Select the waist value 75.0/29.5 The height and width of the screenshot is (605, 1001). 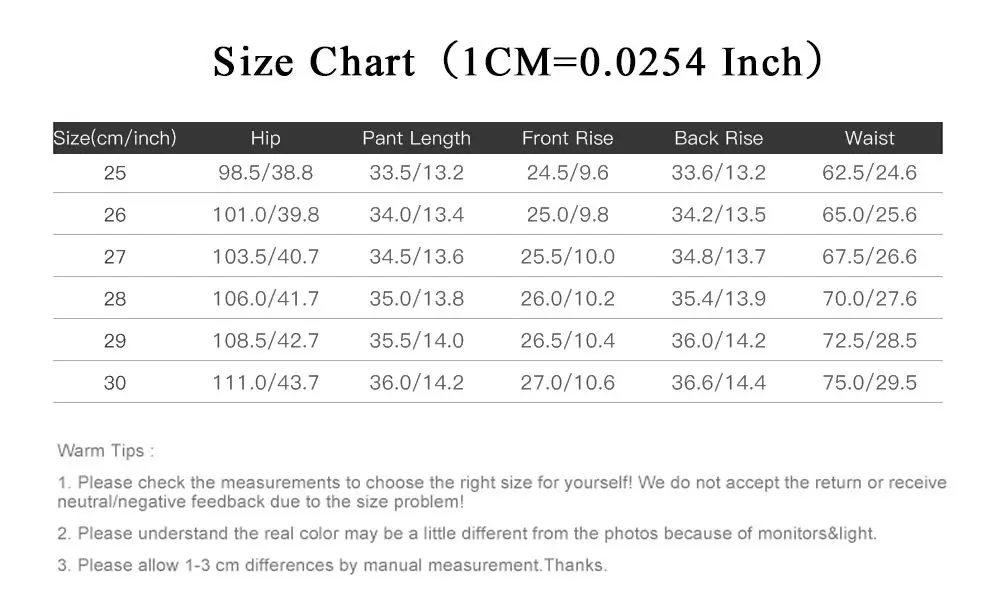[x=869, y=383]
